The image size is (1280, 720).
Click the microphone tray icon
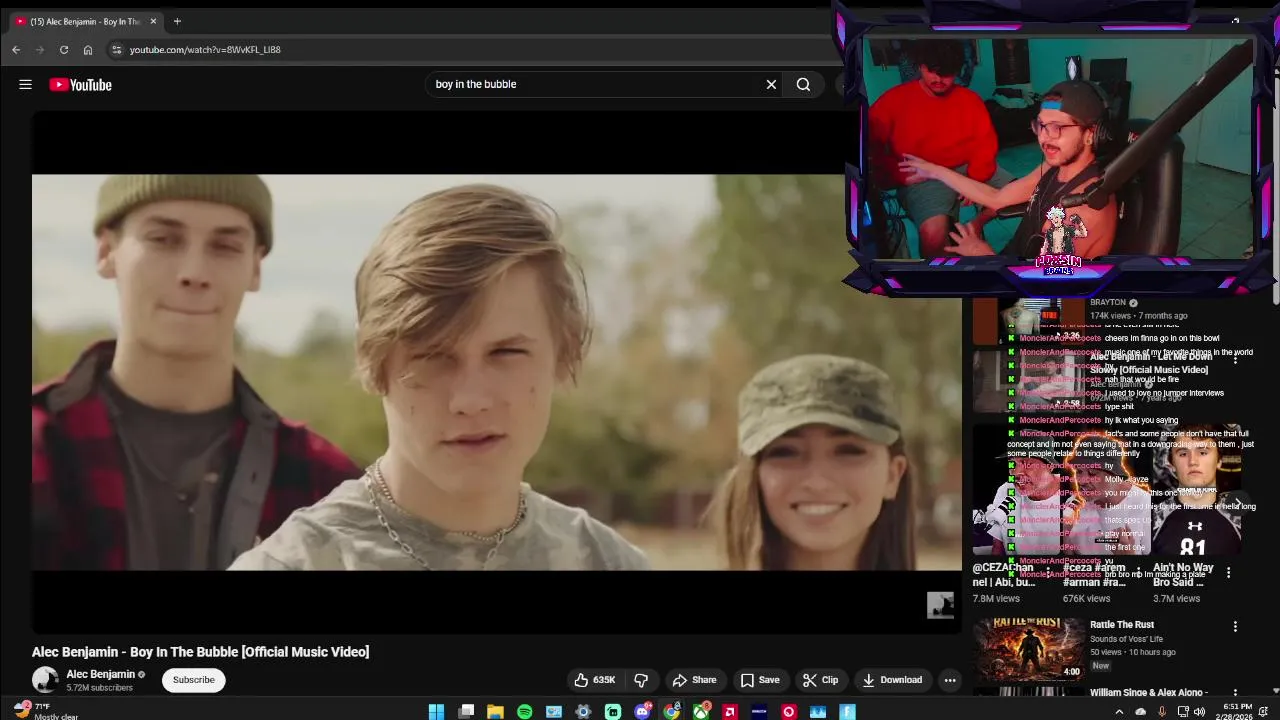(x=1161, y=711)
